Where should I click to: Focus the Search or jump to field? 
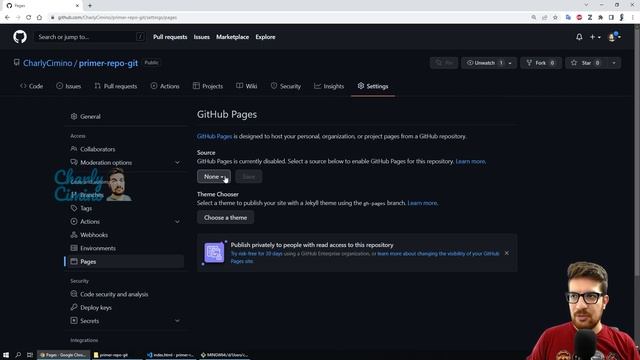pyautogui.click(x=90, y=37)
